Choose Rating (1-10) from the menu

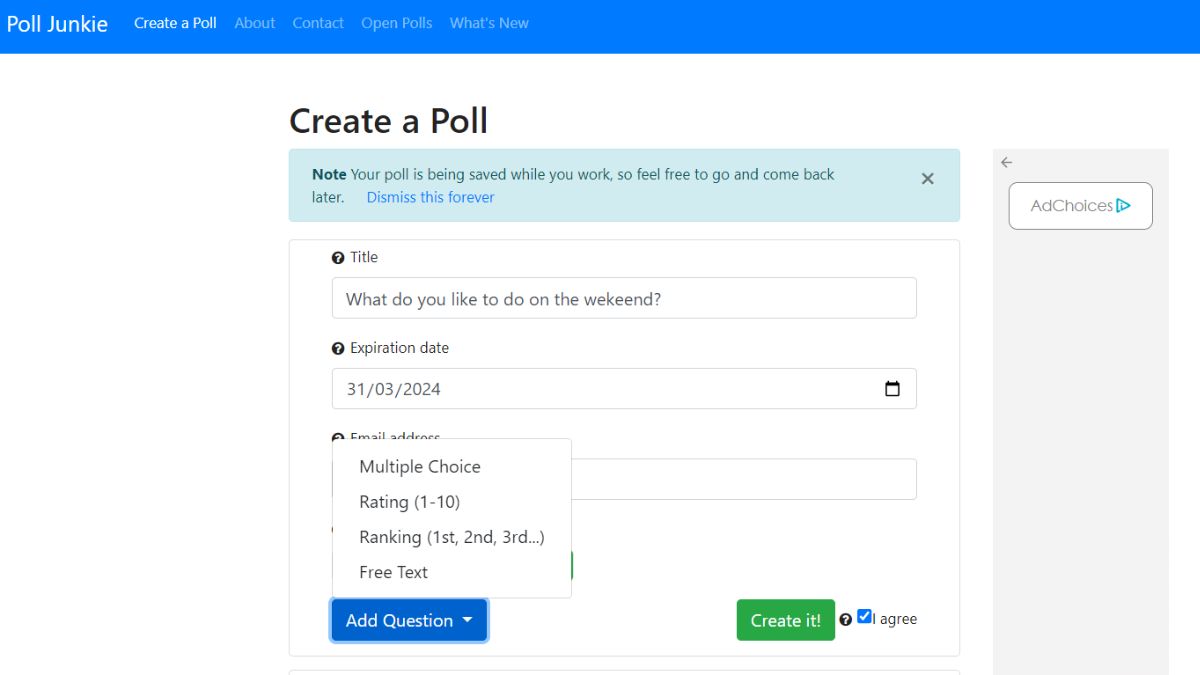[x=410, y=502]
